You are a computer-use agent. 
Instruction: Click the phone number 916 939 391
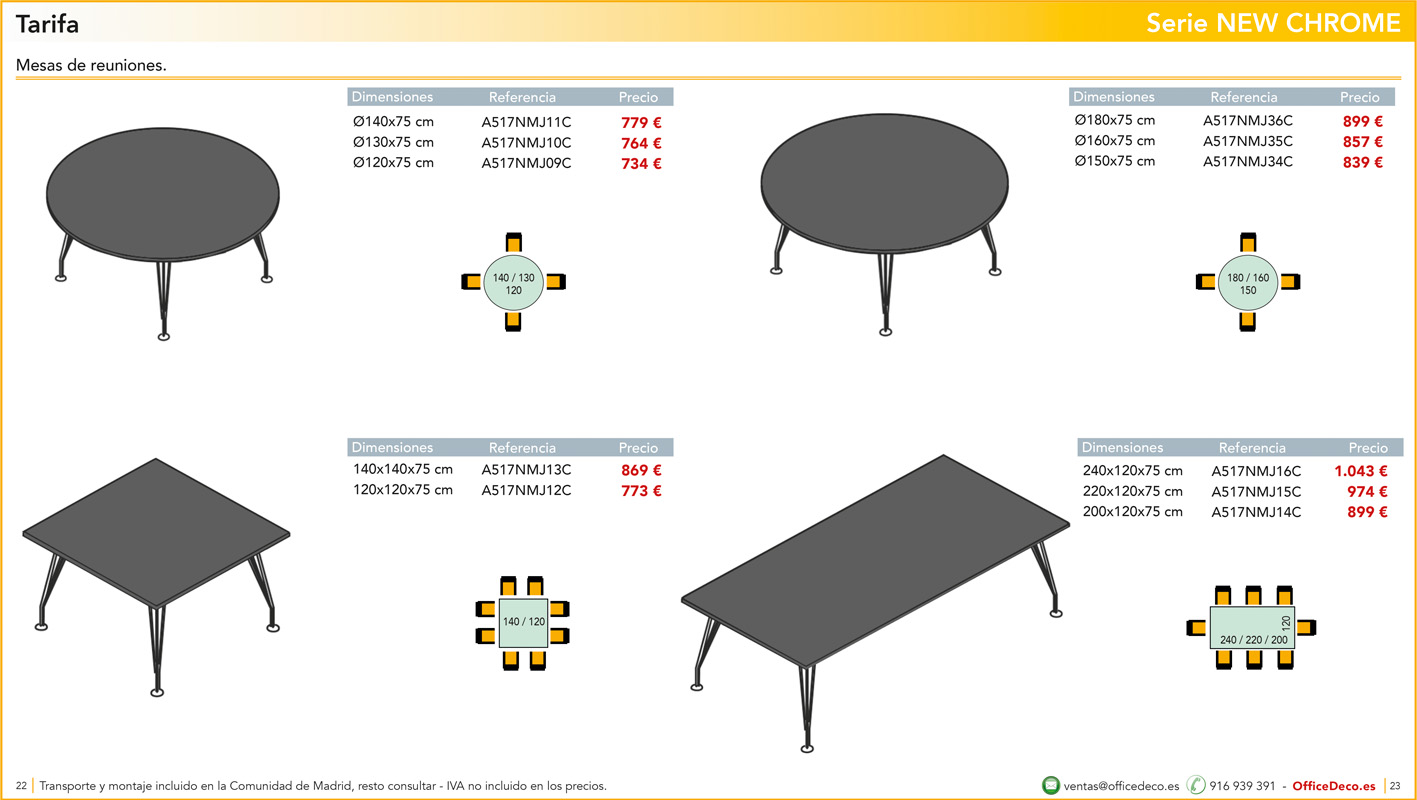(x=1242, y=786)
